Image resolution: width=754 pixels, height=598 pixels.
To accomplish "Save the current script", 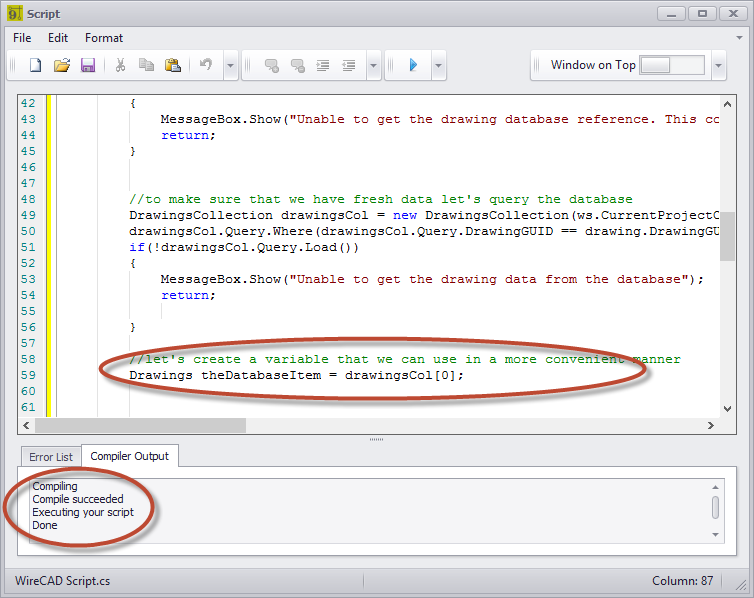I will tap(88, 65).
